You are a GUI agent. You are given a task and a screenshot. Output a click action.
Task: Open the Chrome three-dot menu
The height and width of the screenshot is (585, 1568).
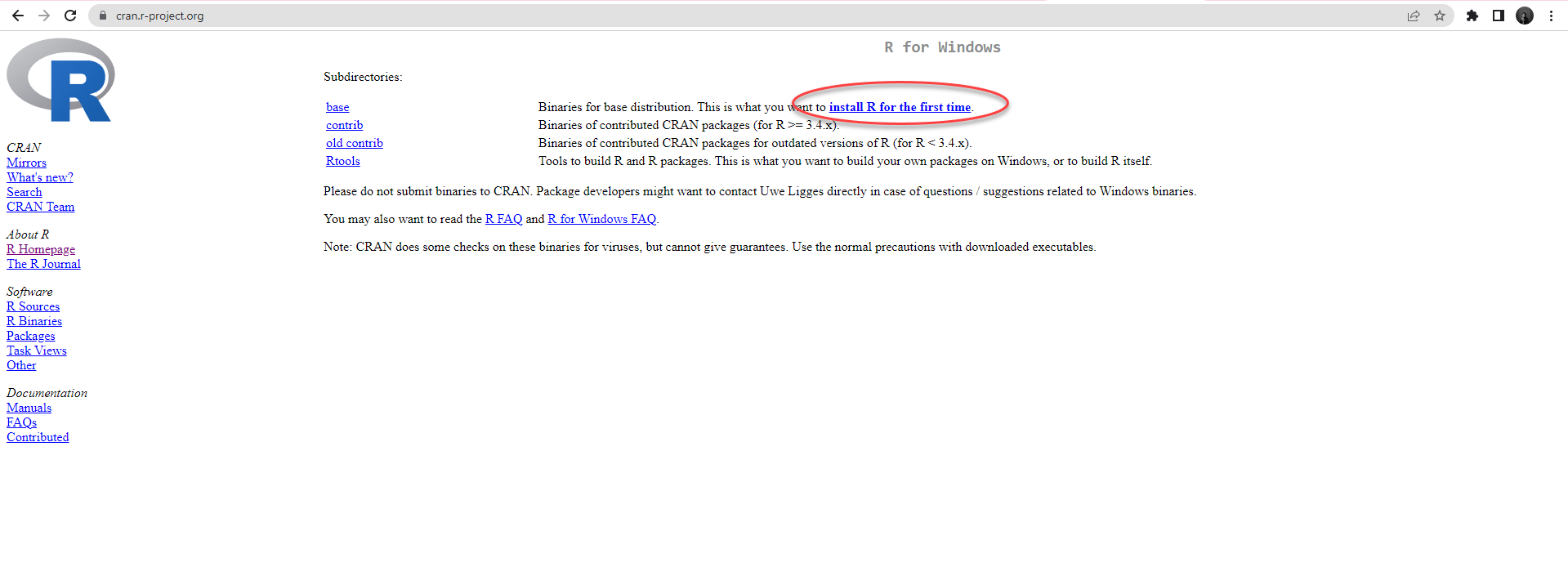pos(1551,16)
